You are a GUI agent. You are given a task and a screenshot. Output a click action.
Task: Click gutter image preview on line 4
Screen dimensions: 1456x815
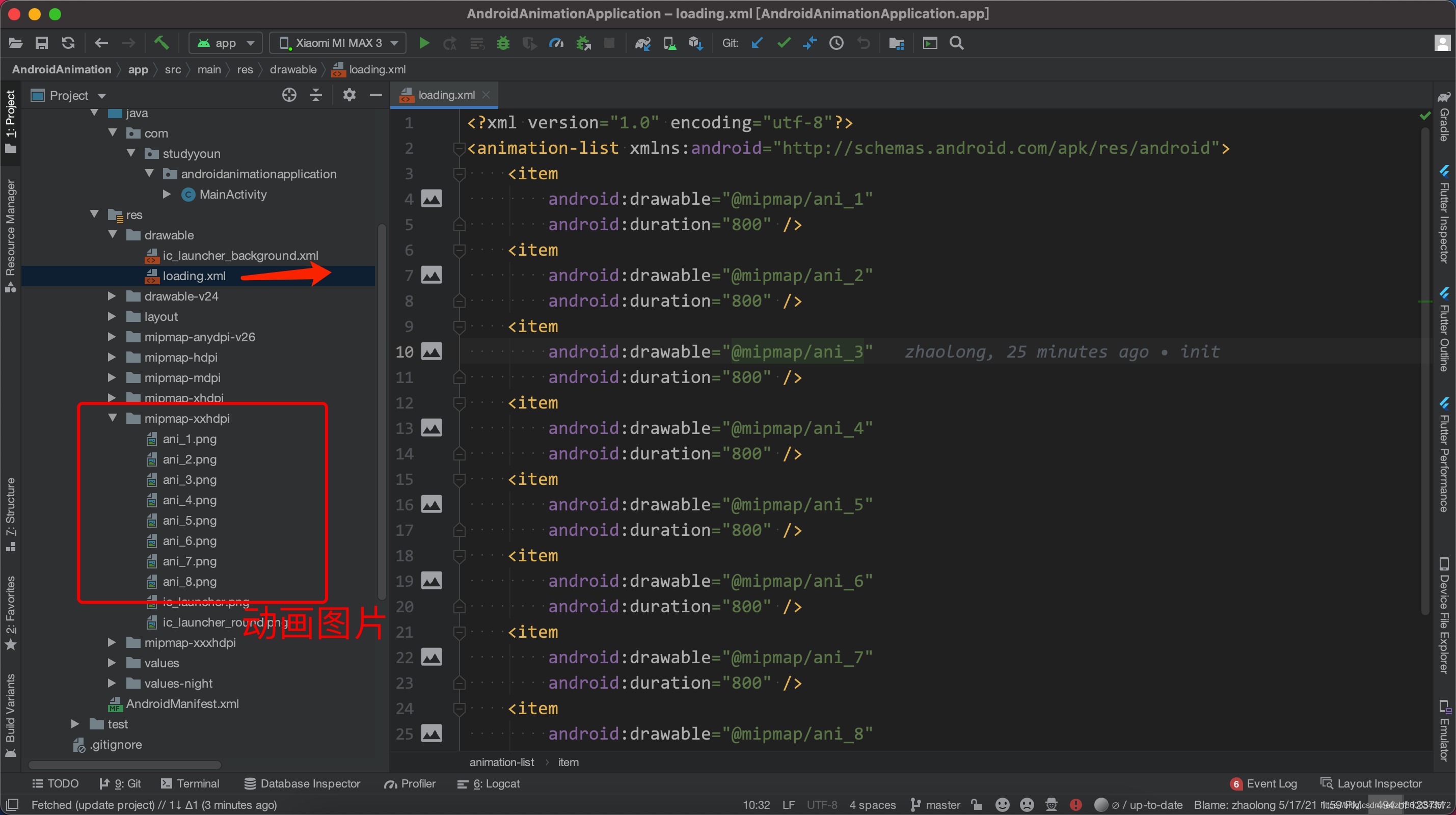click(432, 199)
